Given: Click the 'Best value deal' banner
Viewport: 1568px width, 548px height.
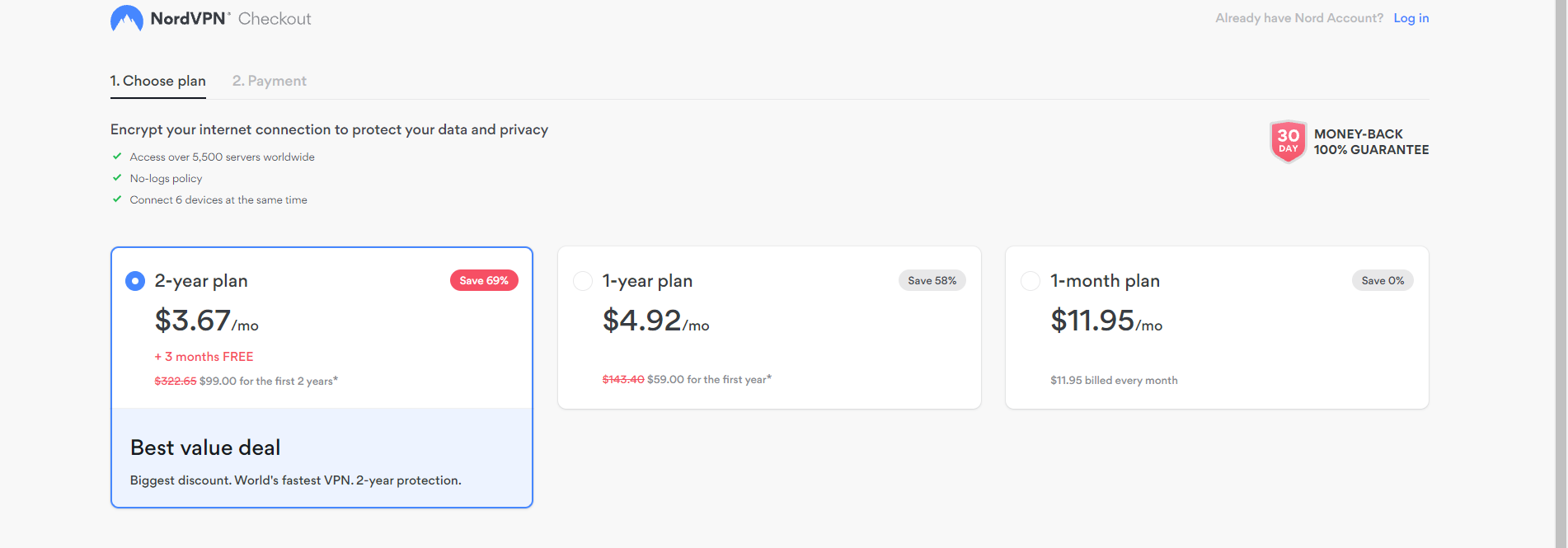Looking at the screenshot, I should [x=322, y=457].
